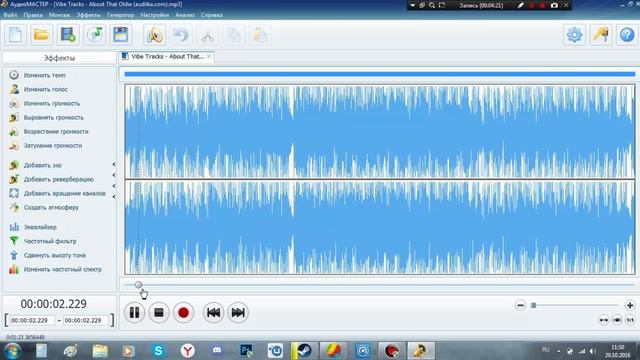Select the Изменить голос effect
The width and height of the screenshot is (640, 360).
pyautogui.click(x=45, y=89)
